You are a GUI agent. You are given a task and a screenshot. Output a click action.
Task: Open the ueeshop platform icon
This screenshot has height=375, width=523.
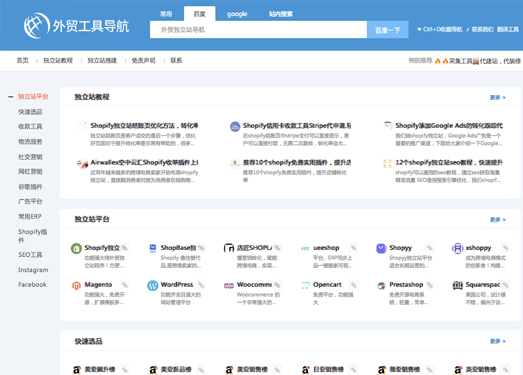(305, 248)
